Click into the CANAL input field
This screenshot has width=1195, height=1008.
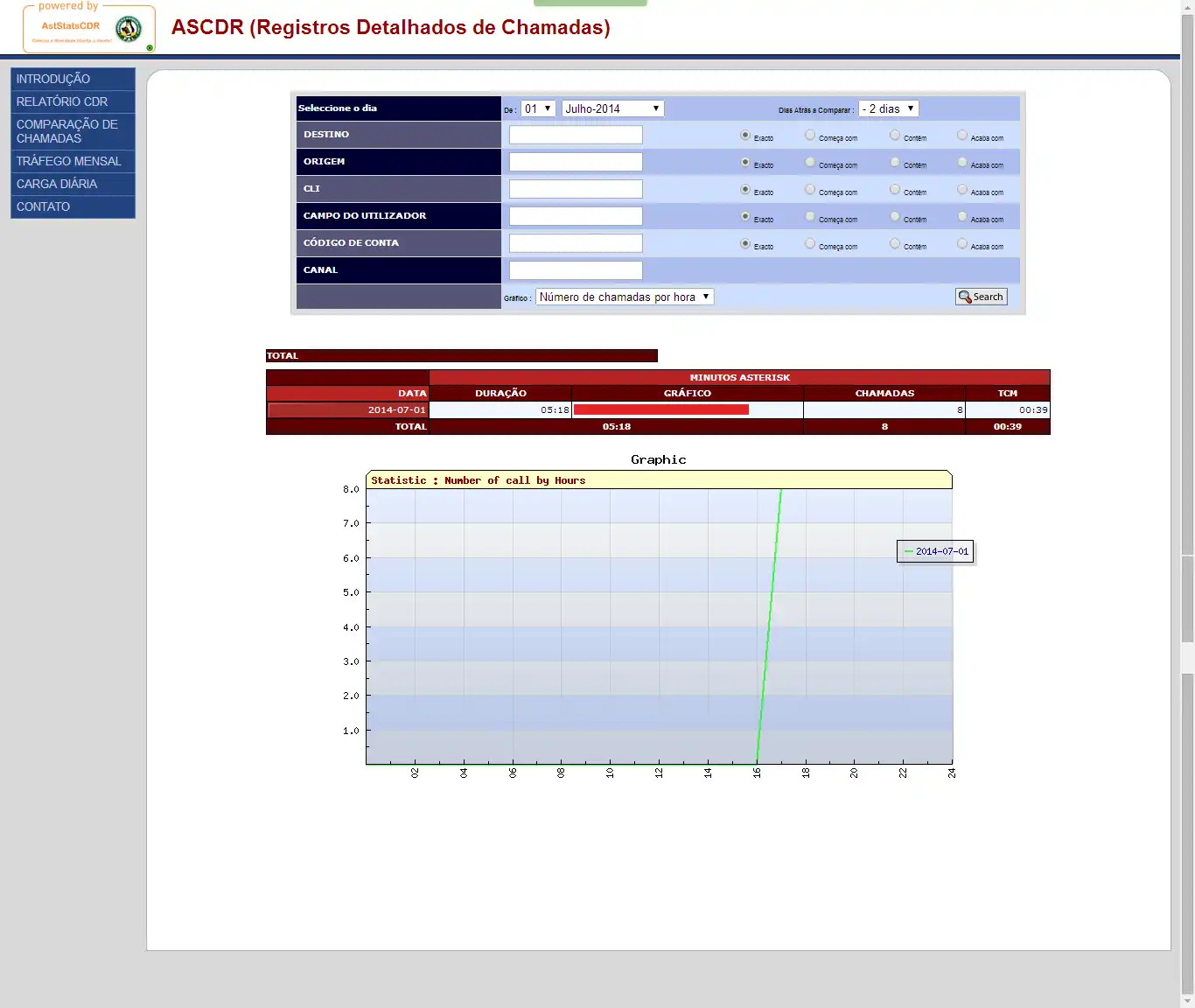(576, 270)
